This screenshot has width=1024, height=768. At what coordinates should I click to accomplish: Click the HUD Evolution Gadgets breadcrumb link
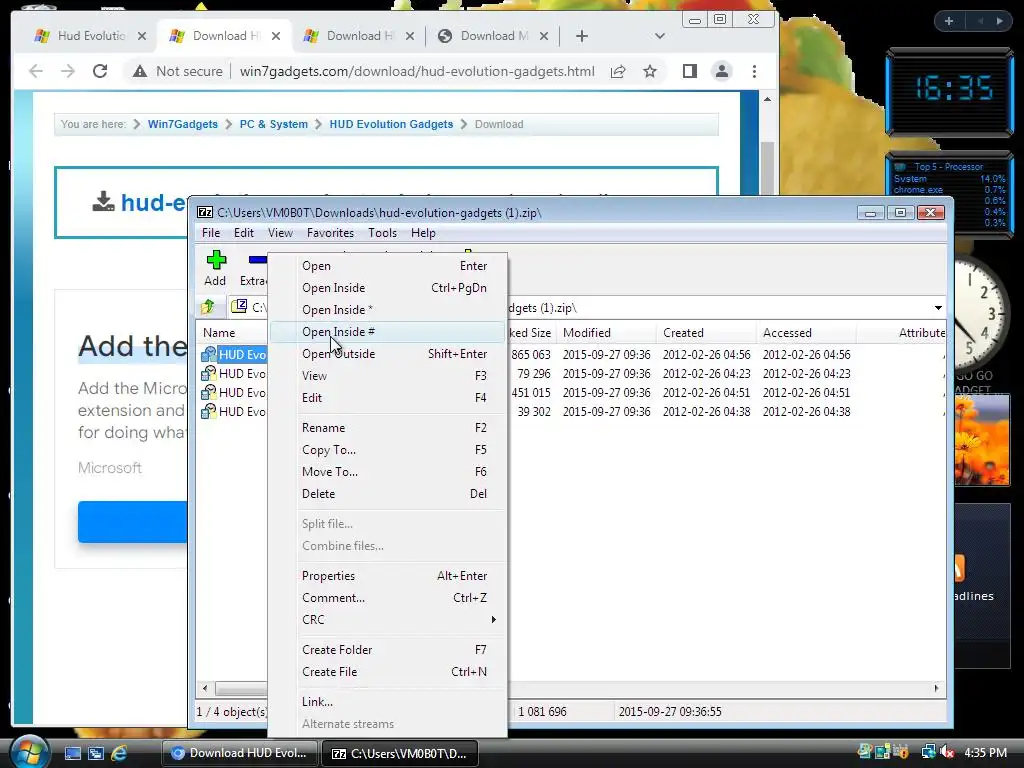391,124
